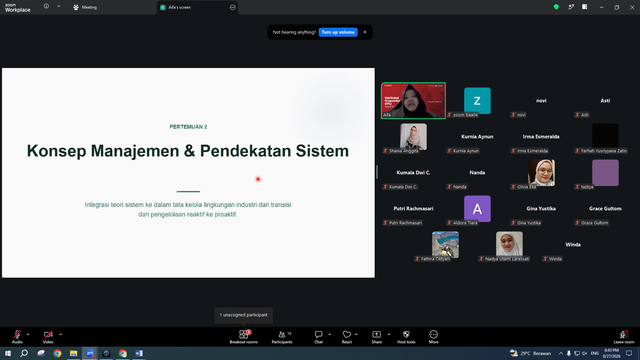Start video with the Video camera icon
The width and height of the screenshot is (640, 360).
tap(48, 335)
